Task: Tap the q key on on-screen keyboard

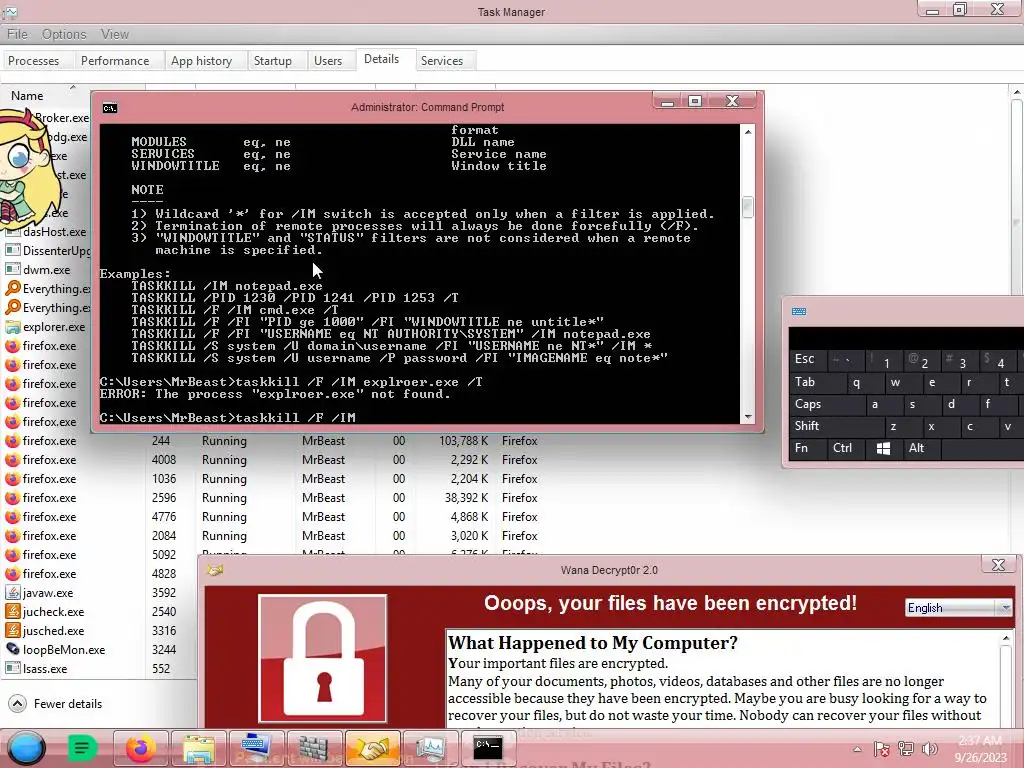Action: [865, 383]
